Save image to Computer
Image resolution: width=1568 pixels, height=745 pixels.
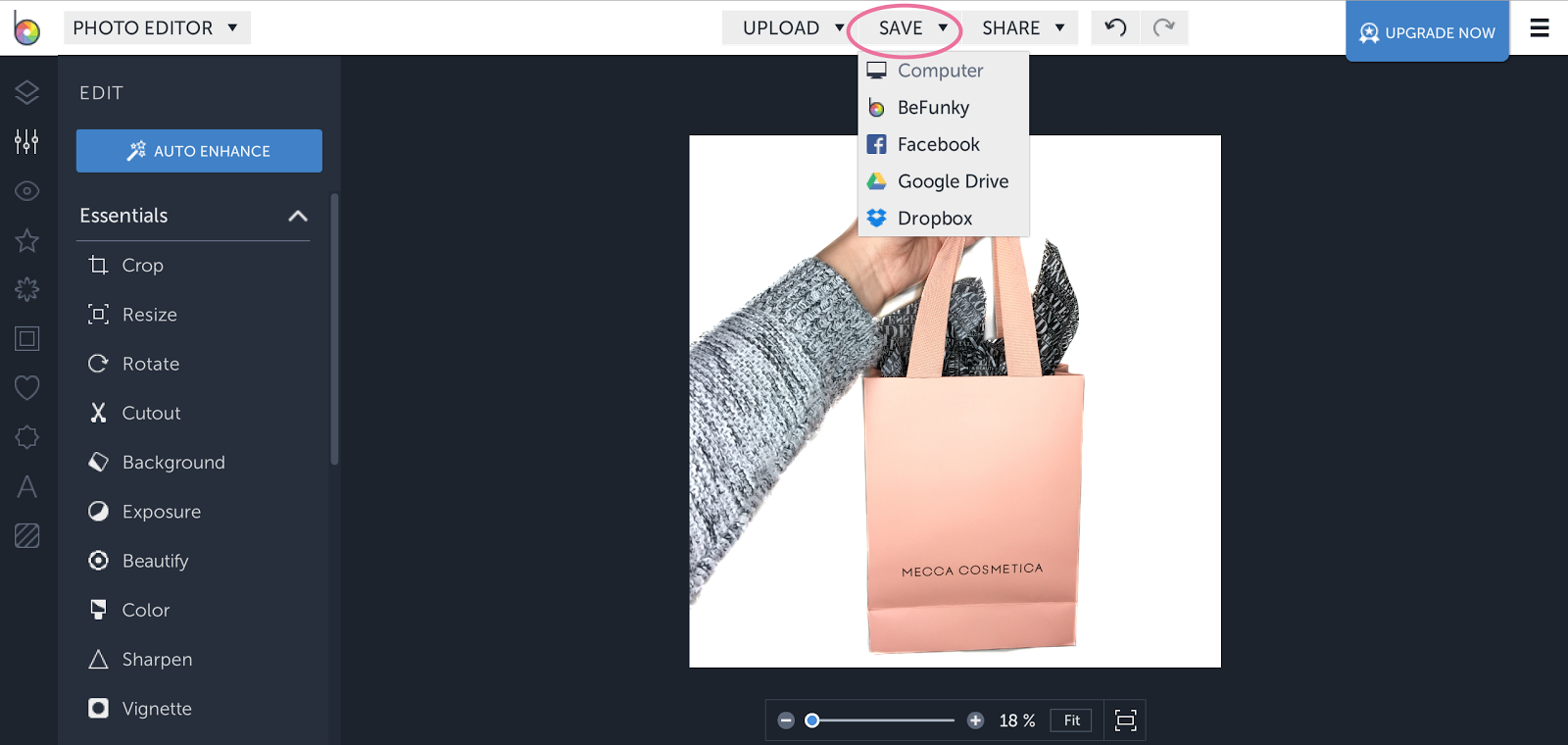pyautogui.click(x=944, y=71)
